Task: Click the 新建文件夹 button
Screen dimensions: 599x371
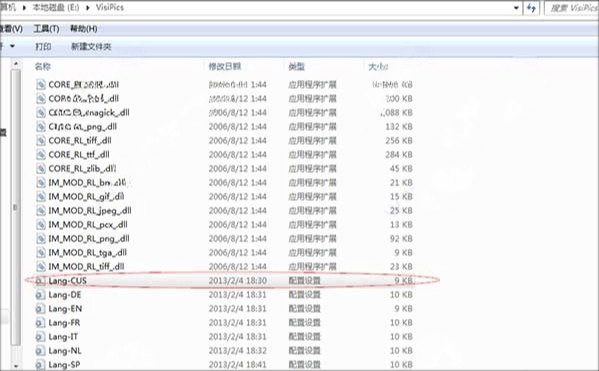Action: point(91,47)
